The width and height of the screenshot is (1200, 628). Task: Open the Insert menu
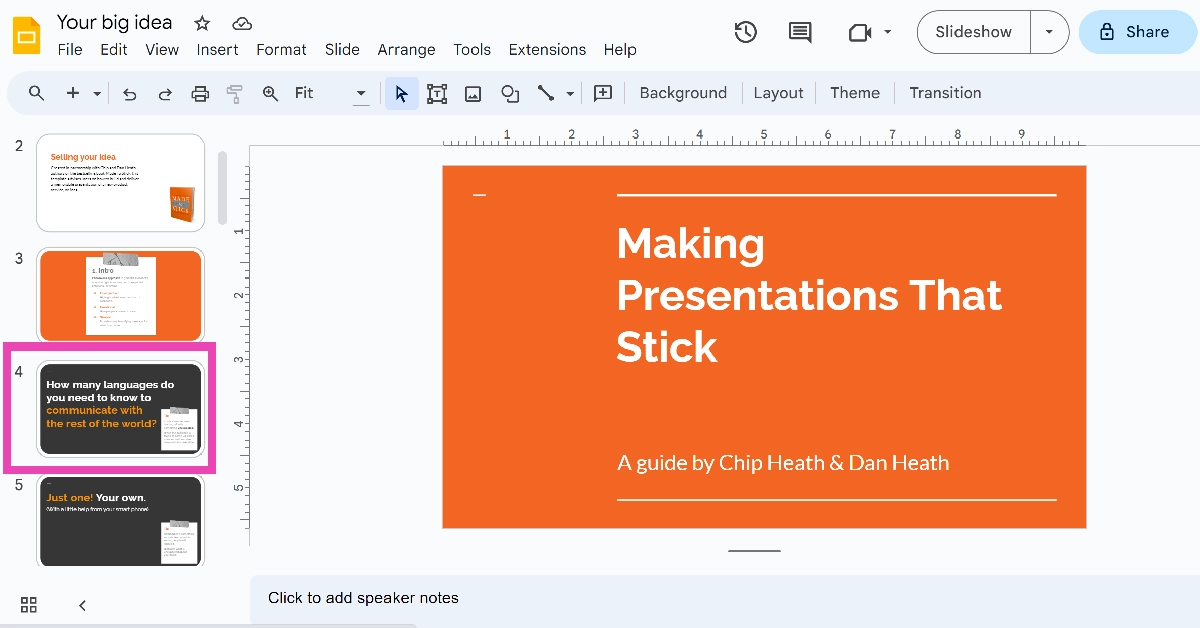tap(217, 50)
